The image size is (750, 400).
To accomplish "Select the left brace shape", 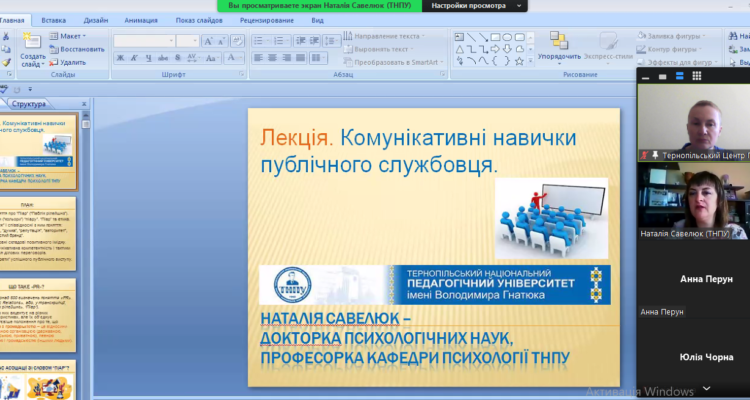I will point(496,61).
